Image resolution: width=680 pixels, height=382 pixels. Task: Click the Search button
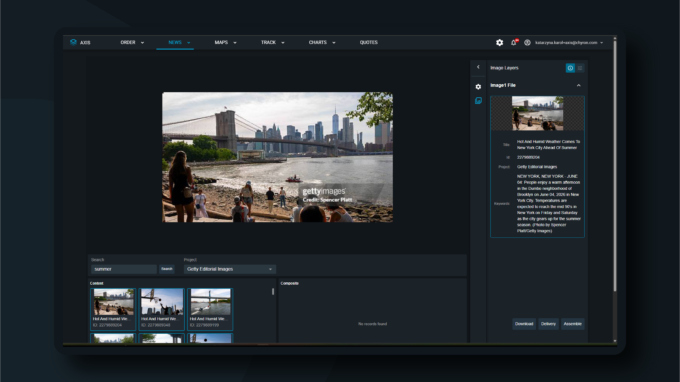click(167, 269)
